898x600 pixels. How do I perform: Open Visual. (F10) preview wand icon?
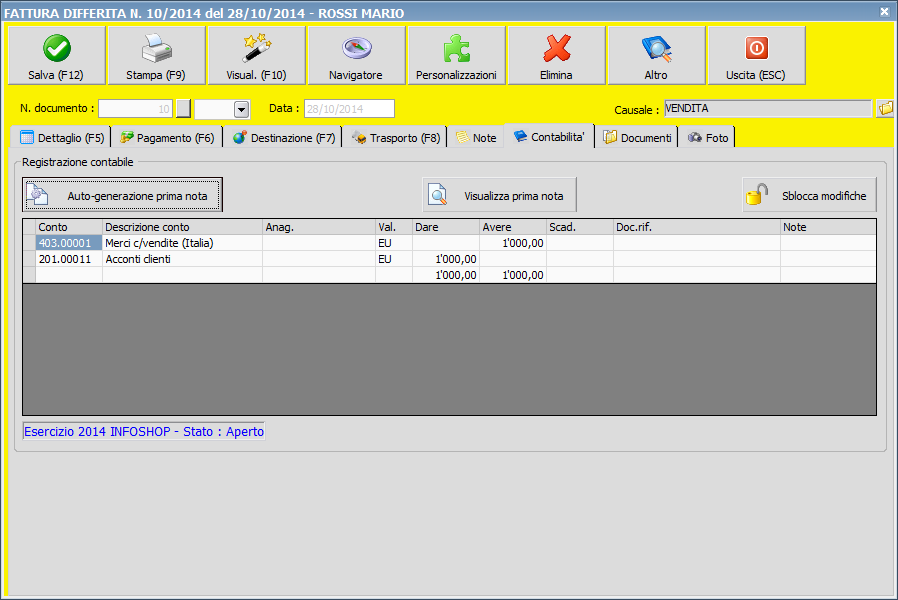(256, 49)
